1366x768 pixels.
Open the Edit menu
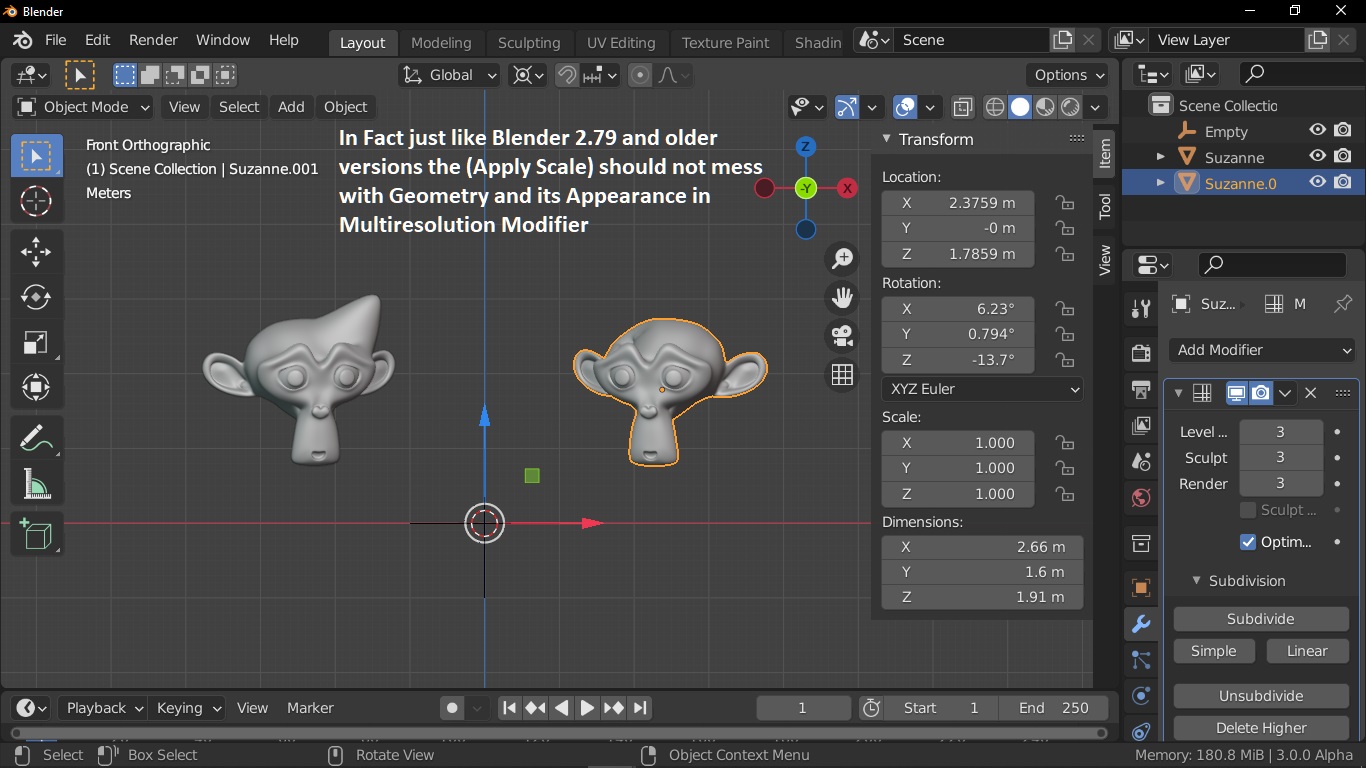point(97,40)
